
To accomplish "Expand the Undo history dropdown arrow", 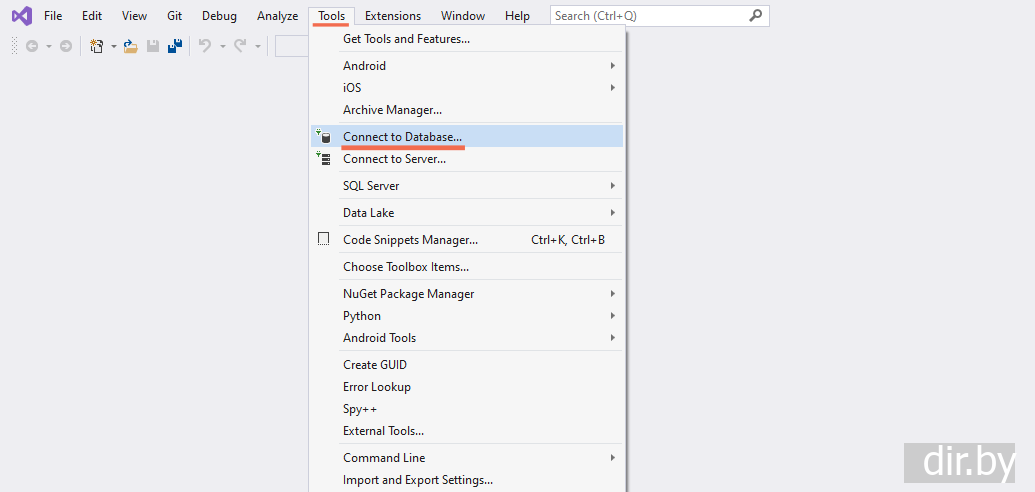I will (222, 46).
